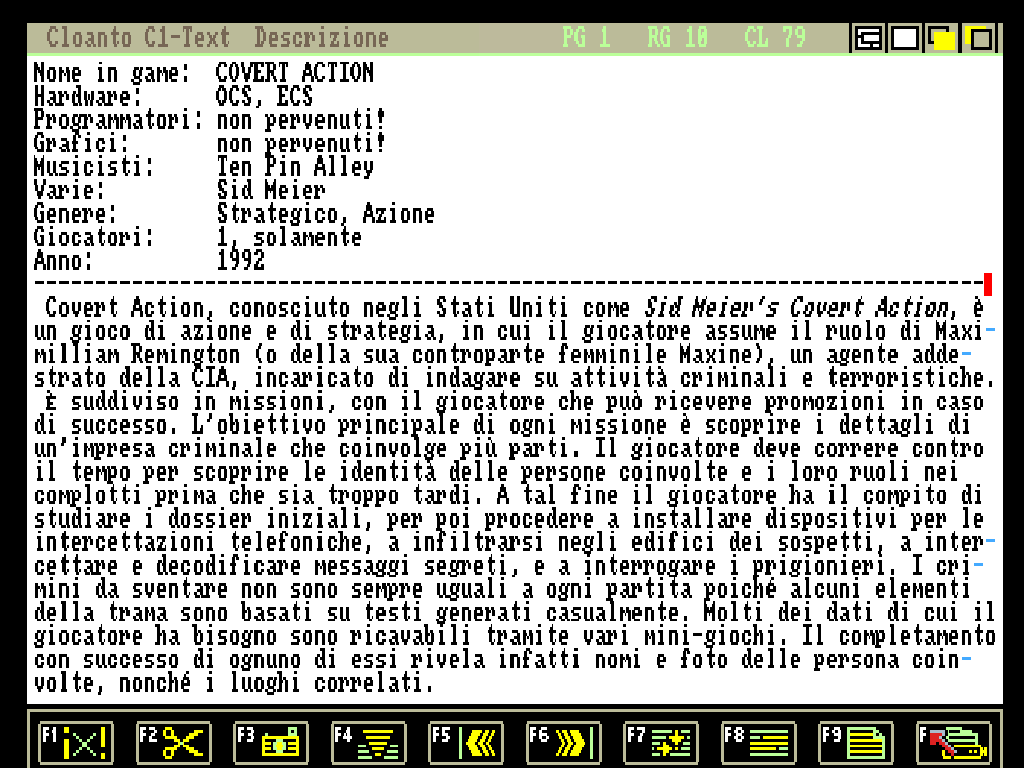The image size is (1024, 768).
Task: Click the last toolbar icon with red arrow
Action: pos(954,743)
